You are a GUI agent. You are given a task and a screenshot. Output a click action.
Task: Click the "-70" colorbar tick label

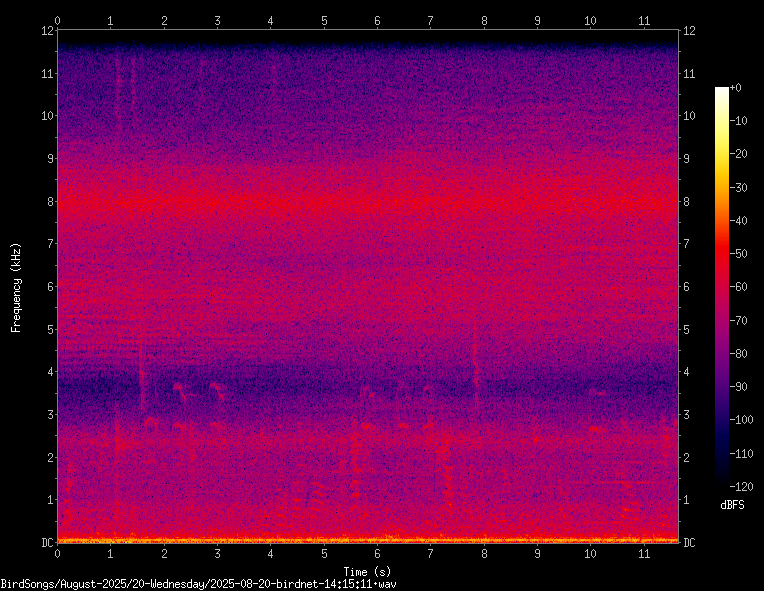coord(739,321)
